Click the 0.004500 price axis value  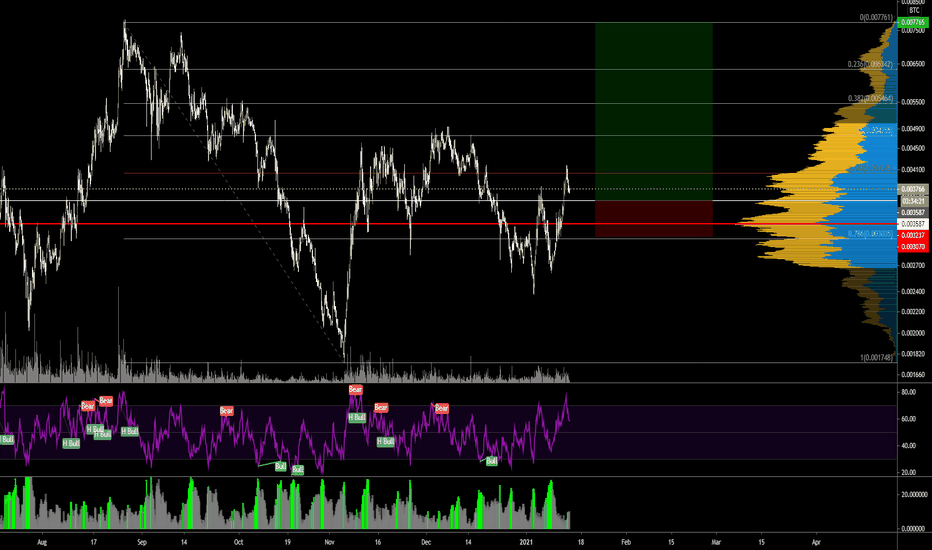pos(913,149)
